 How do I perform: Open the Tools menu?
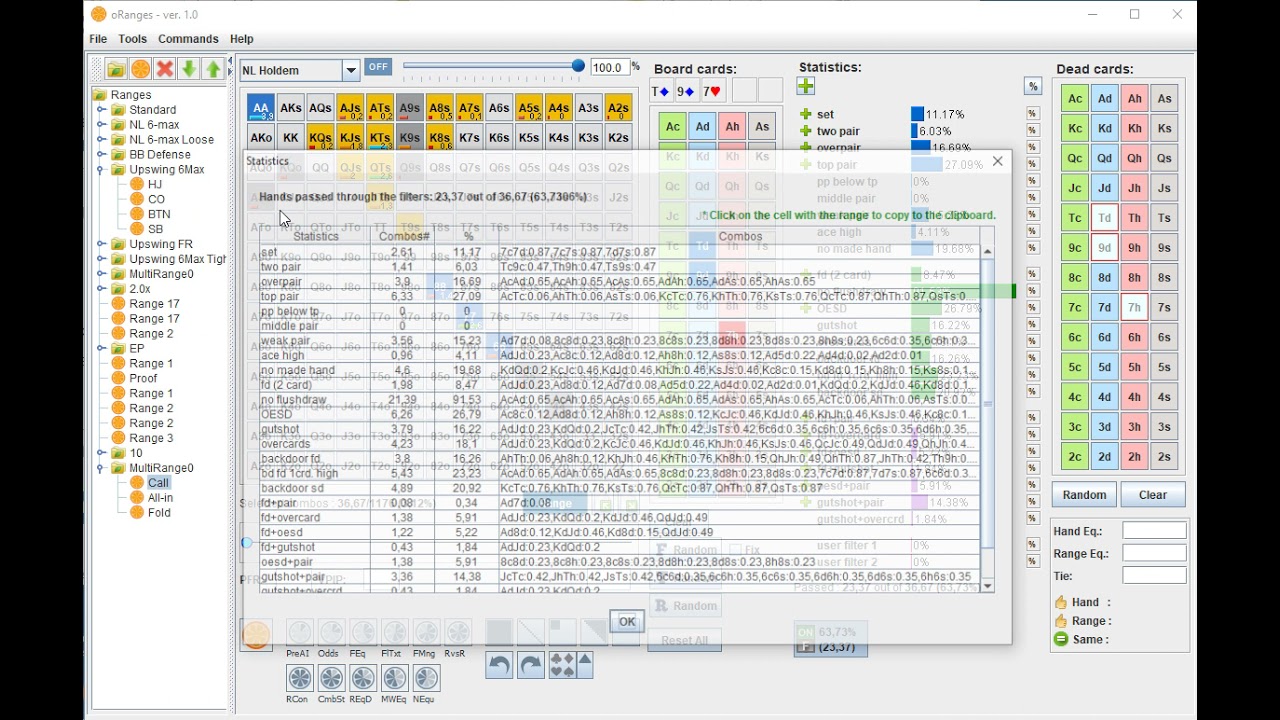(x=132, y=39)
